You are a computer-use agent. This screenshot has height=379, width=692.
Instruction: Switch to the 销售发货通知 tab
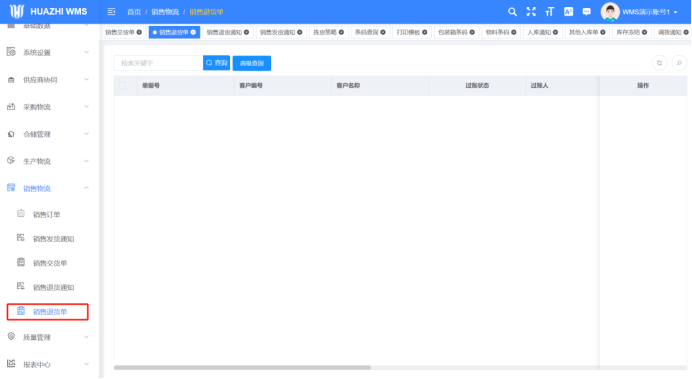click(281, 32)
